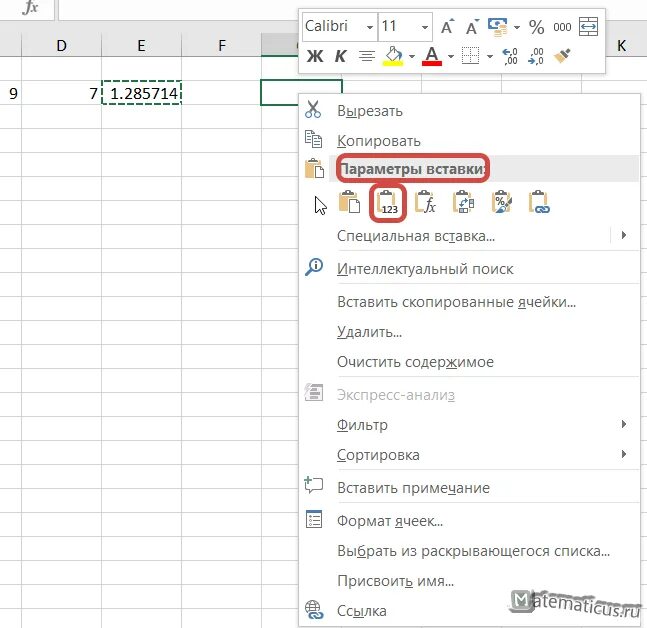Paste formulas with fx clipboard icon

(425, 202)
